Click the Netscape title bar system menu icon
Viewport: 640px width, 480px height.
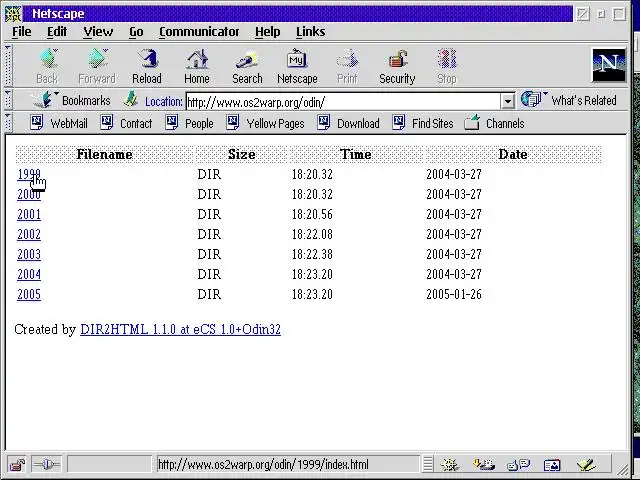(x=13, y=13)
